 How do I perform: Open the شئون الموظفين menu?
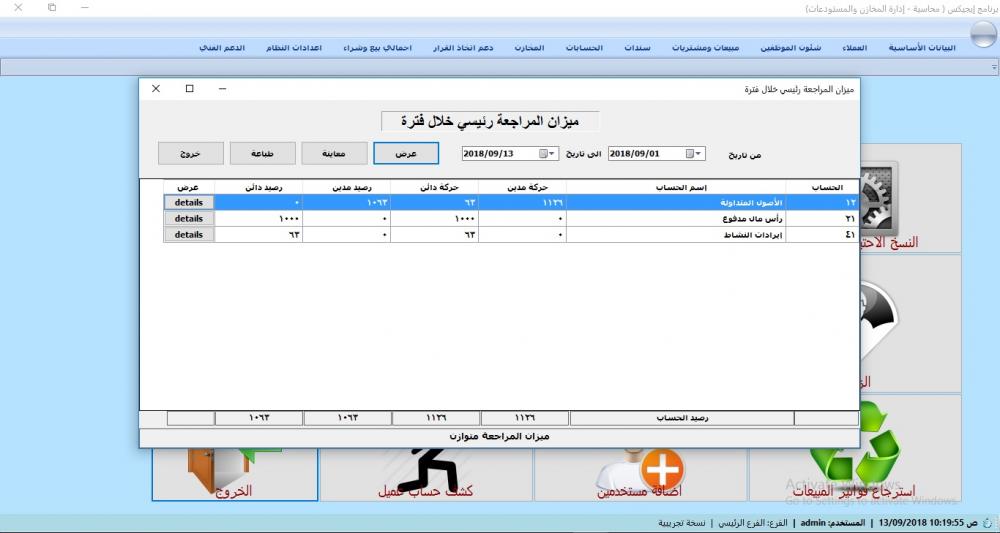click(791, 48)
